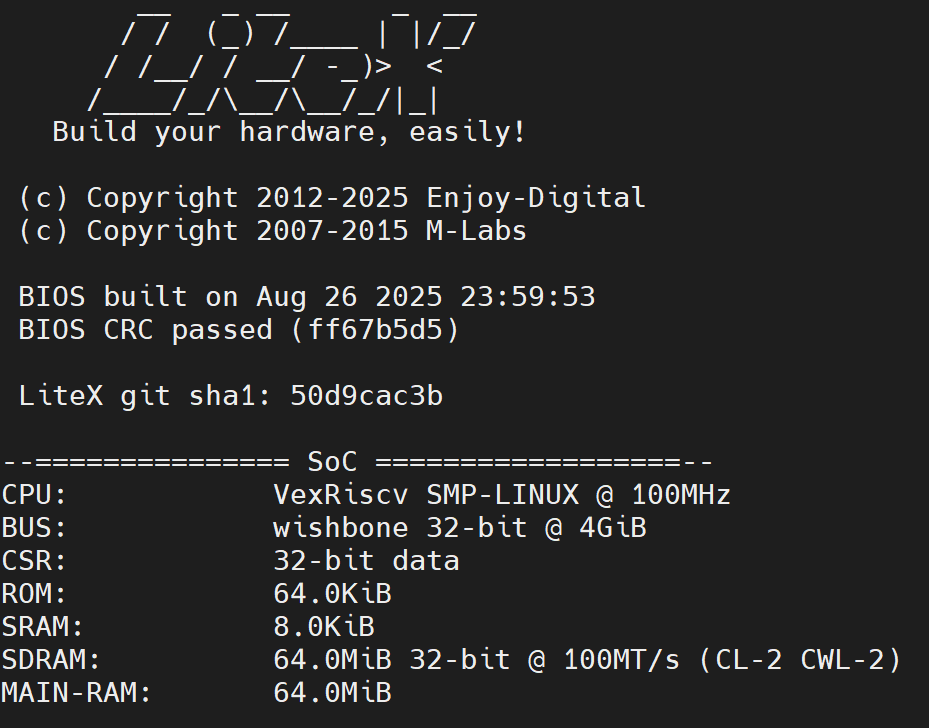Click the VexRiscv SMP-LINUX @ 100MHz value
The width and height of the screenshot is (929, 728).
(502, 495)
